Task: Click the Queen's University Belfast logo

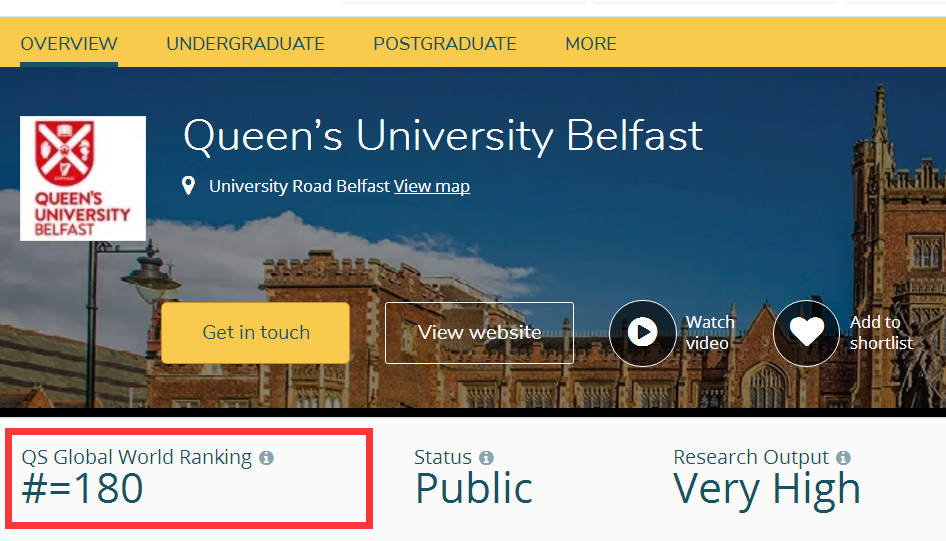Action: click(x=83, y=179)
